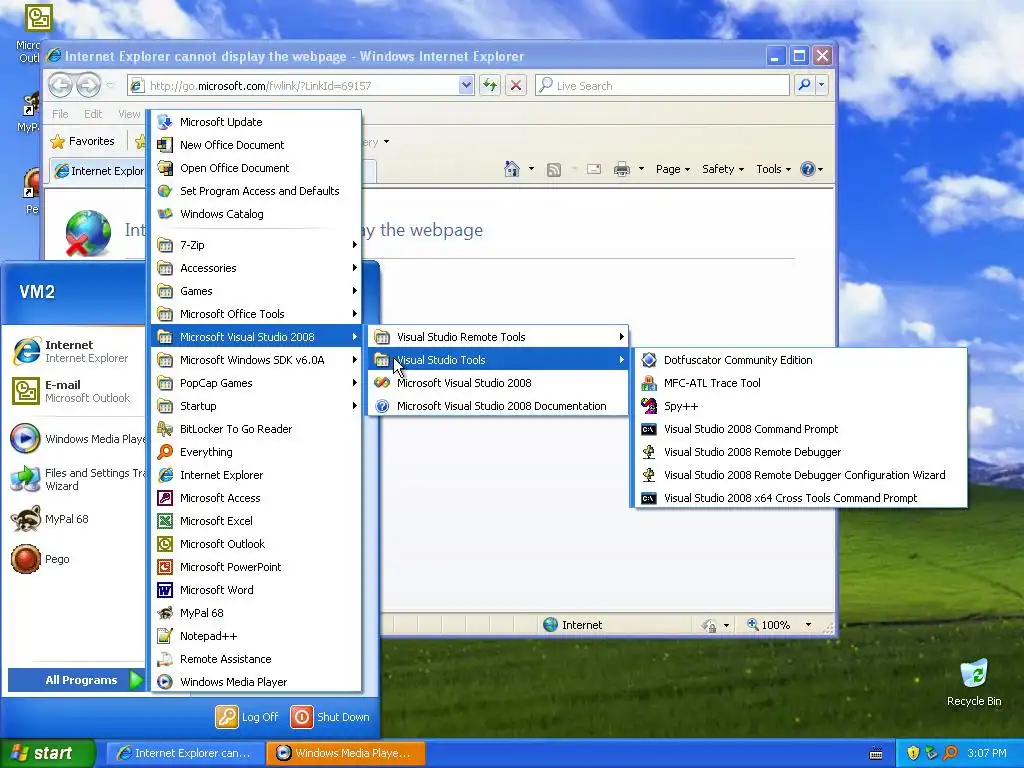This screenshot has height=768, width=1024.
Task: Select New Office Document
Action: 257,145
